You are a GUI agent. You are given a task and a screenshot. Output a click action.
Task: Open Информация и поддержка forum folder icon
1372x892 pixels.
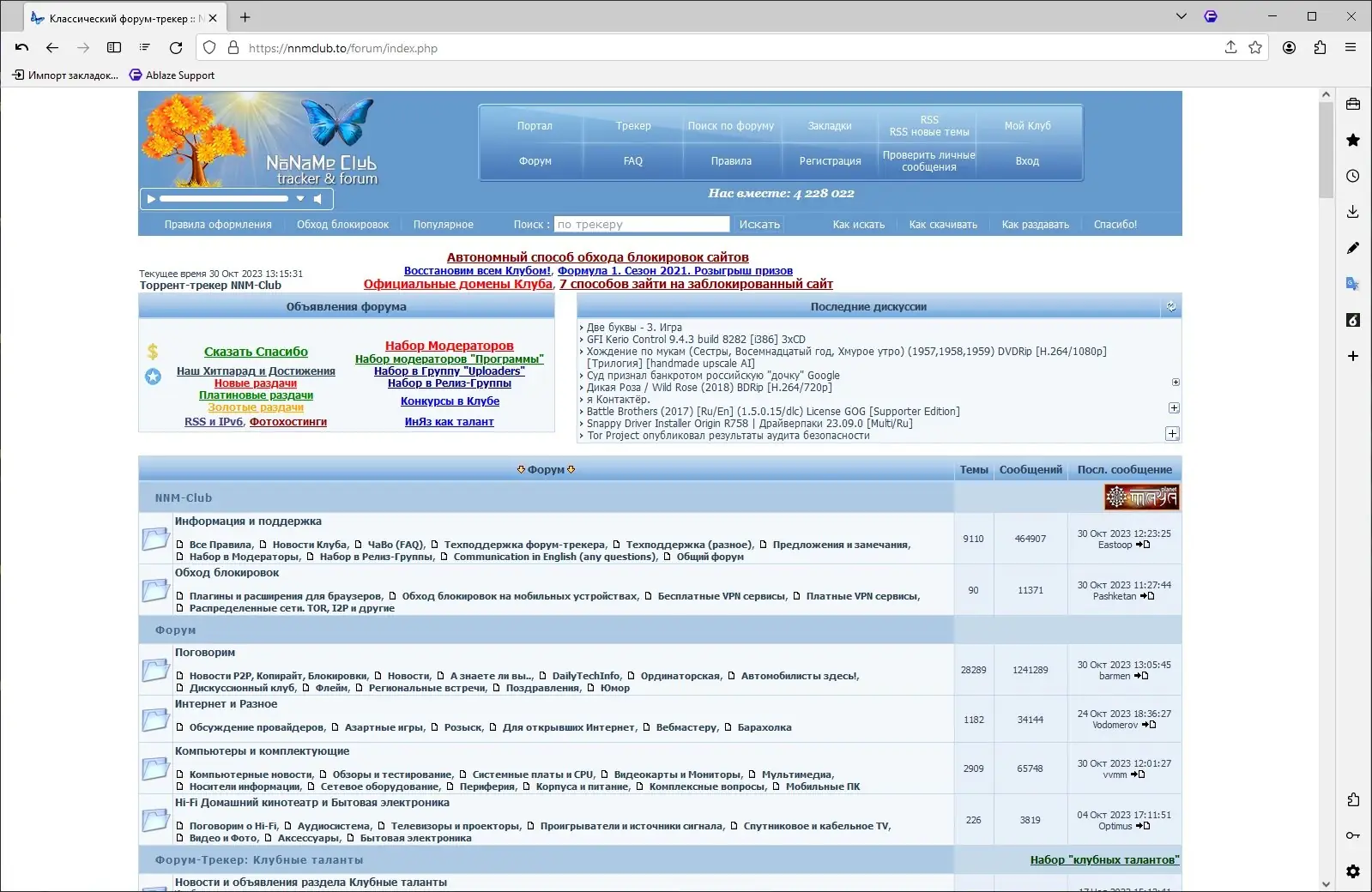tap(155, 539)
